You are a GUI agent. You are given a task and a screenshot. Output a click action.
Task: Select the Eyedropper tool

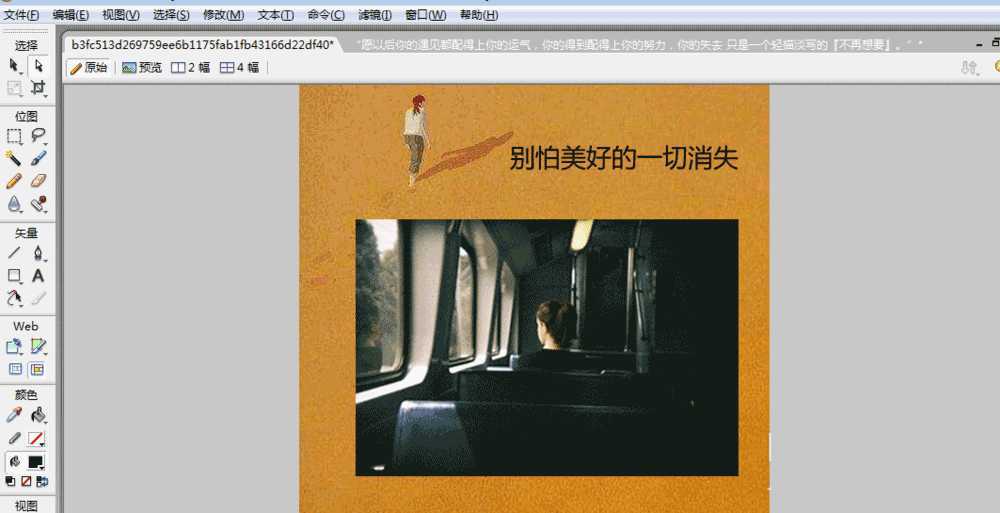click(x=14, y=415)
